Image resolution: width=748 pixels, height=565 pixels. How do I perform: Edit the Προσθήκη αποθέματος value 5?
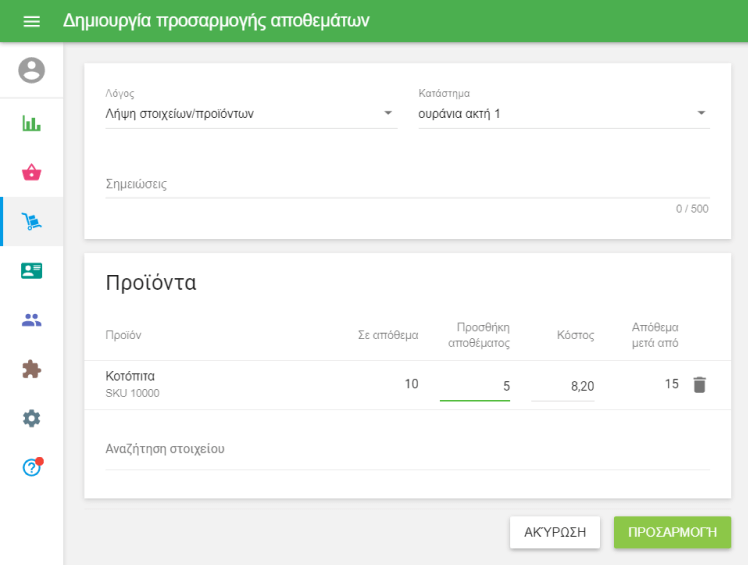click(475, 386)
